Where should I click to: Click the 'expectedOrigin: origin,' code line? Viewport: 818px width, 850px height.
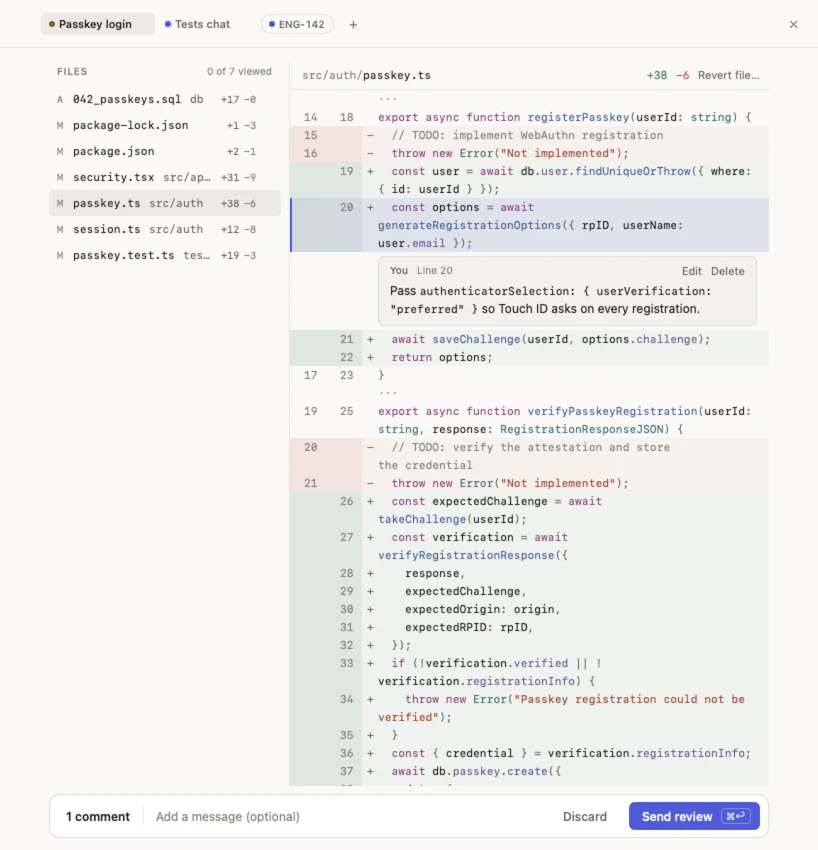(482, 609)
